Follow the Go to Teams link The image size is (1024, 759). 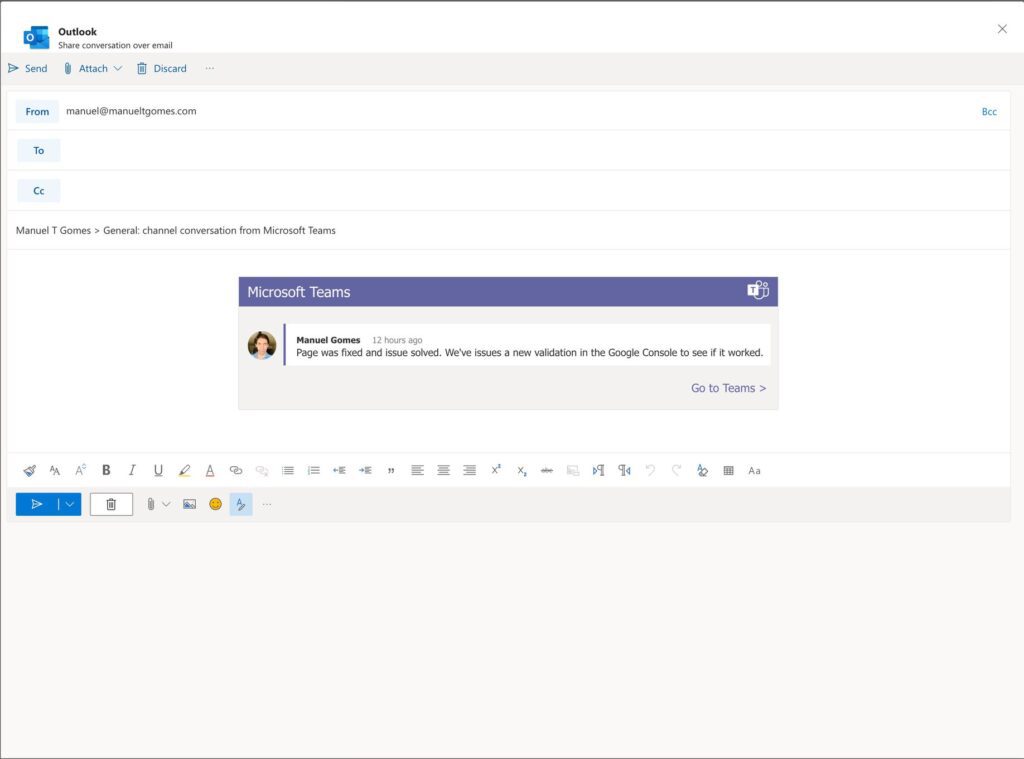pyautogui.click(x=728, y=388)
